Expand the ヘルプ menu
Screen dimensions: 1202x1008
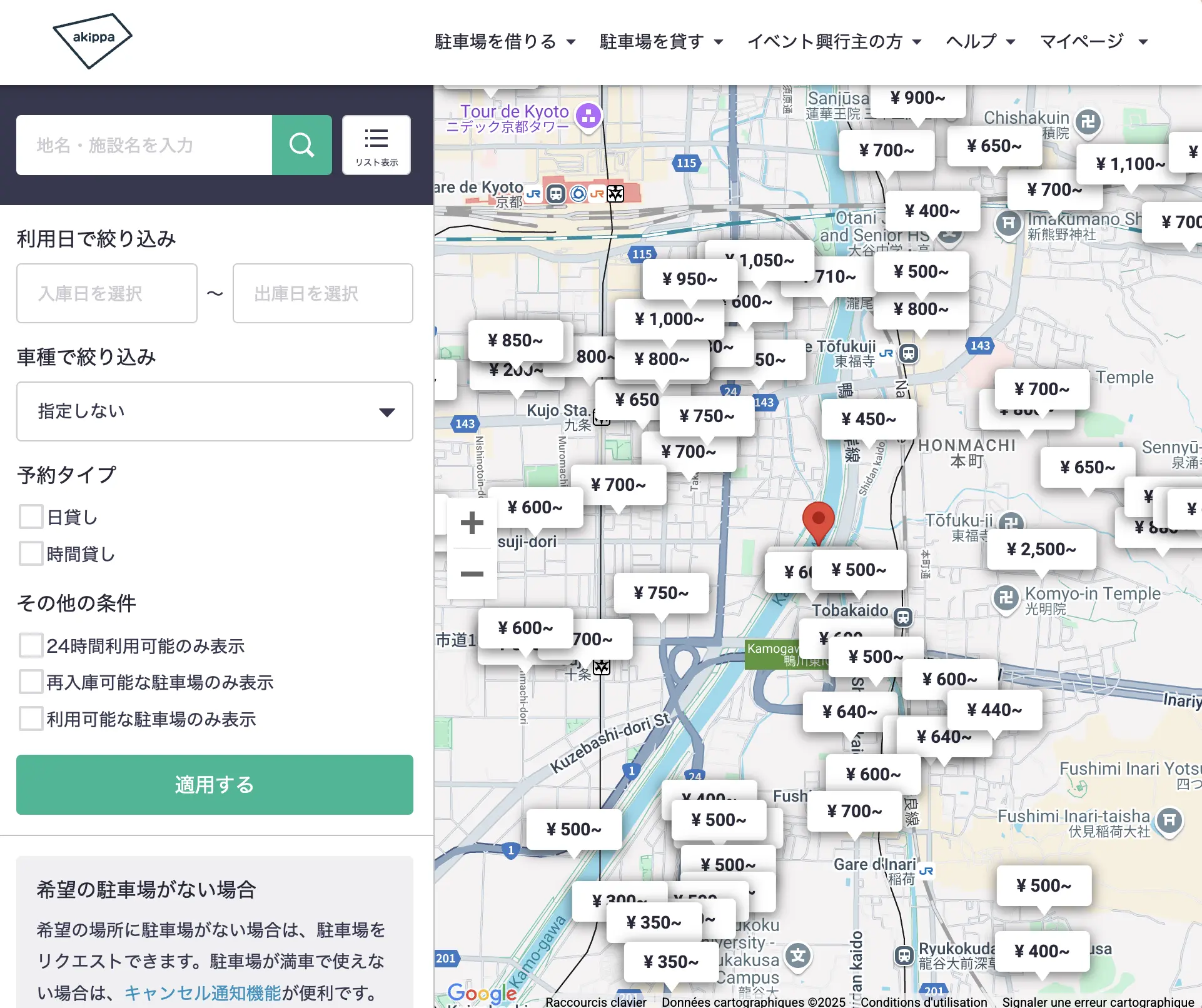980,41
